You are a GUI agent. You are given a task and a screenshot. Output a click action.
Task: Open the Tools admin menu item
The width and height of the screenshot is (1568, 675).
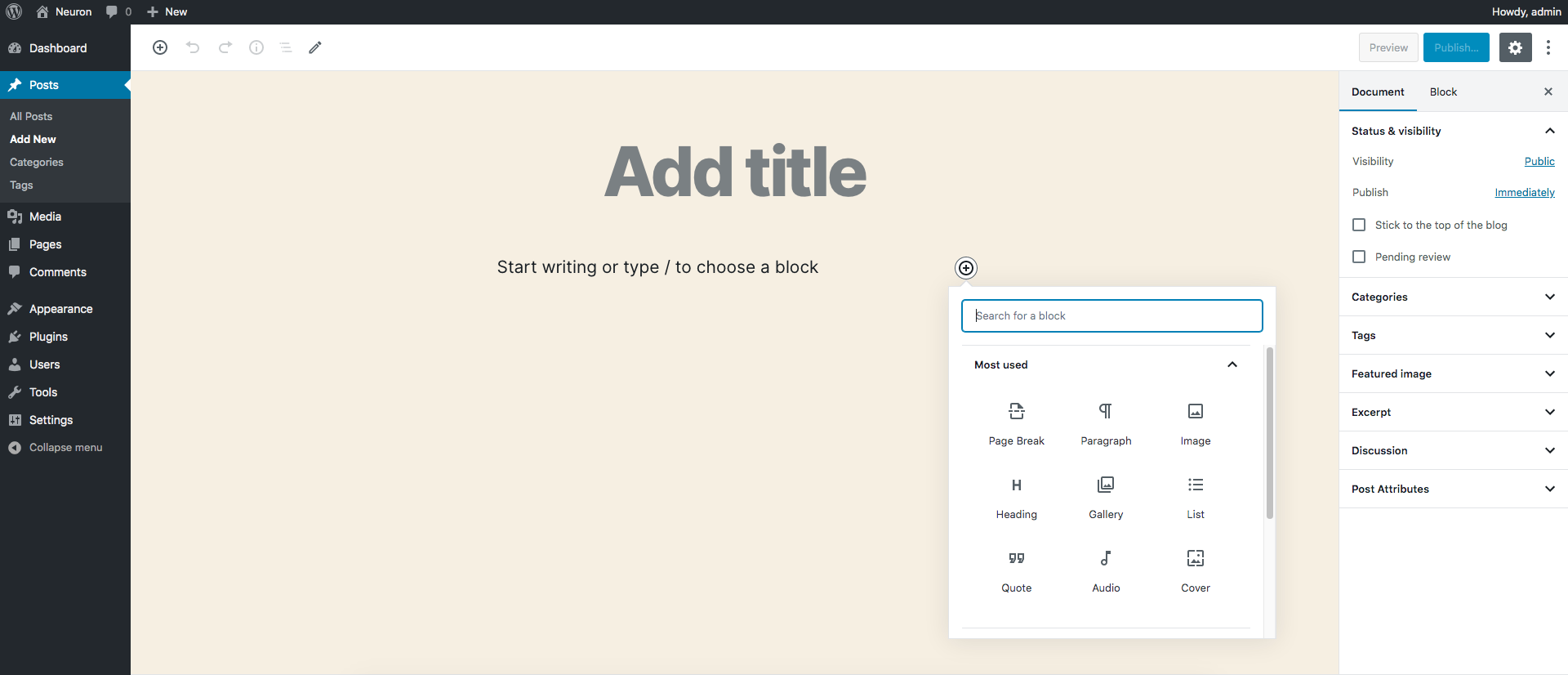tap(65, 392)
